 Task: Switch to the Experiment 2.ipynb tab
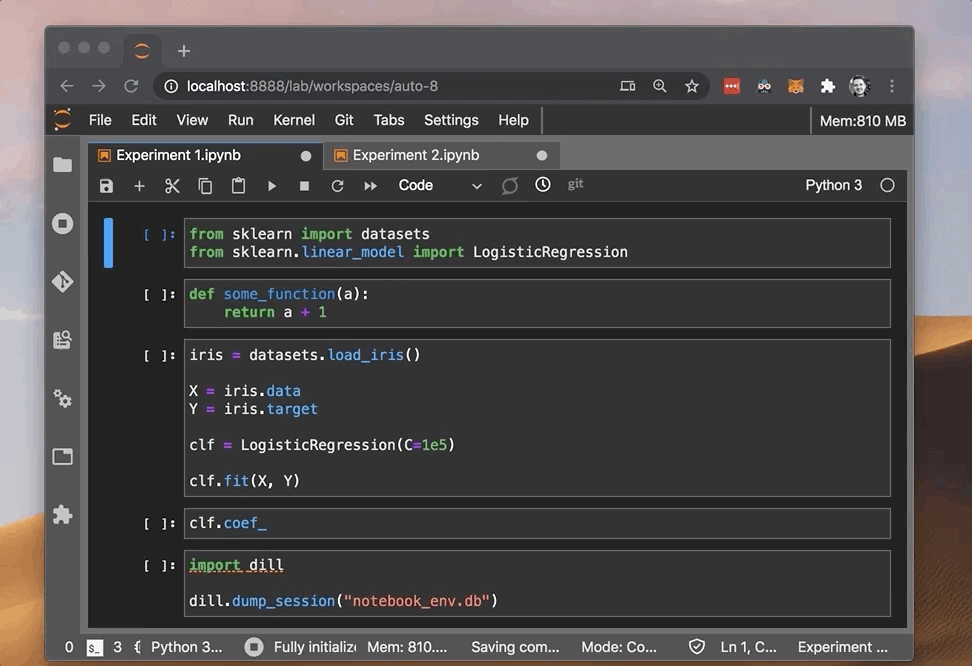[x=416, y=156]
